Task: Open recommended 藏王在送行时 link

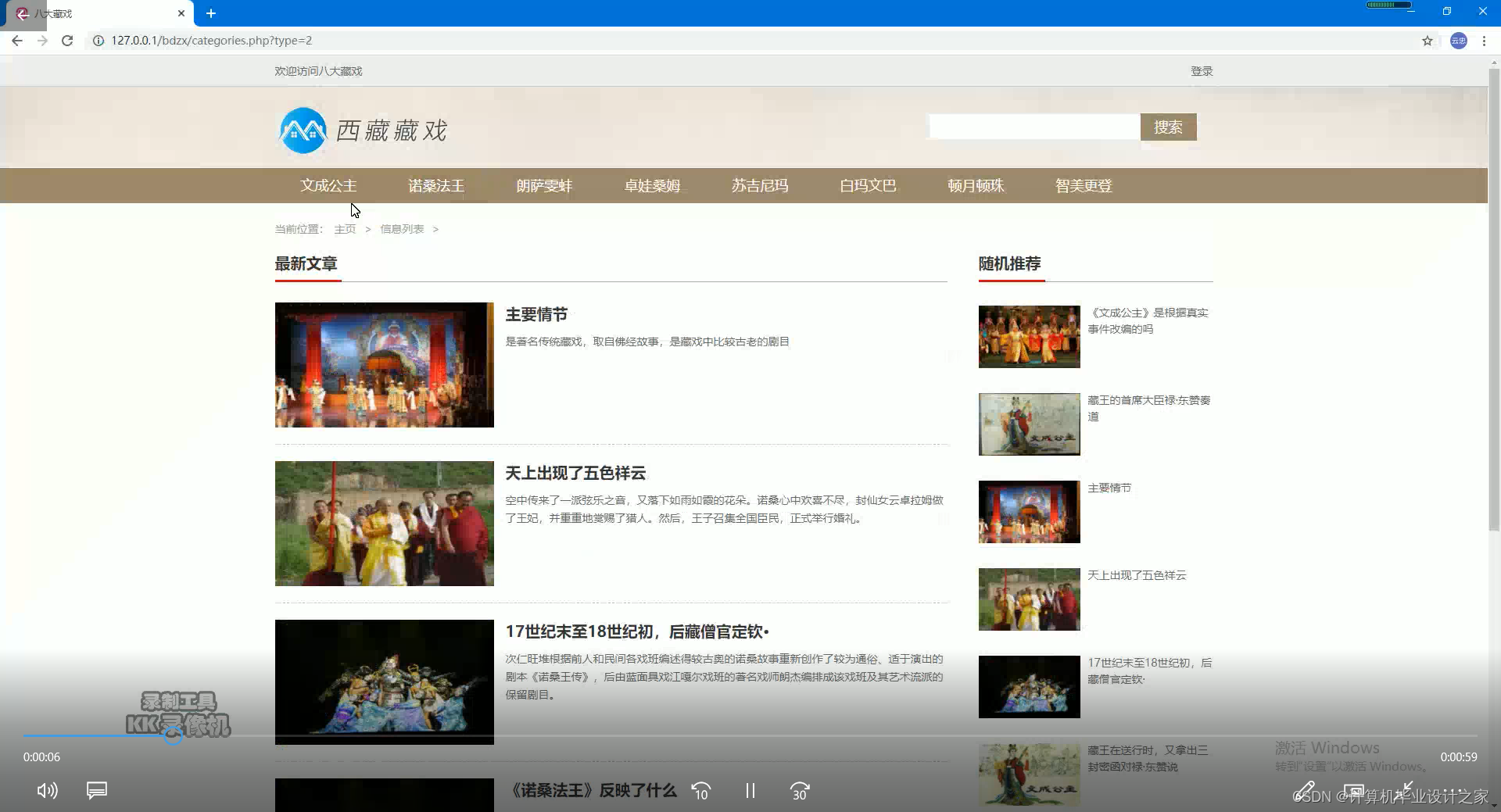Action: tap(1148, 758)
